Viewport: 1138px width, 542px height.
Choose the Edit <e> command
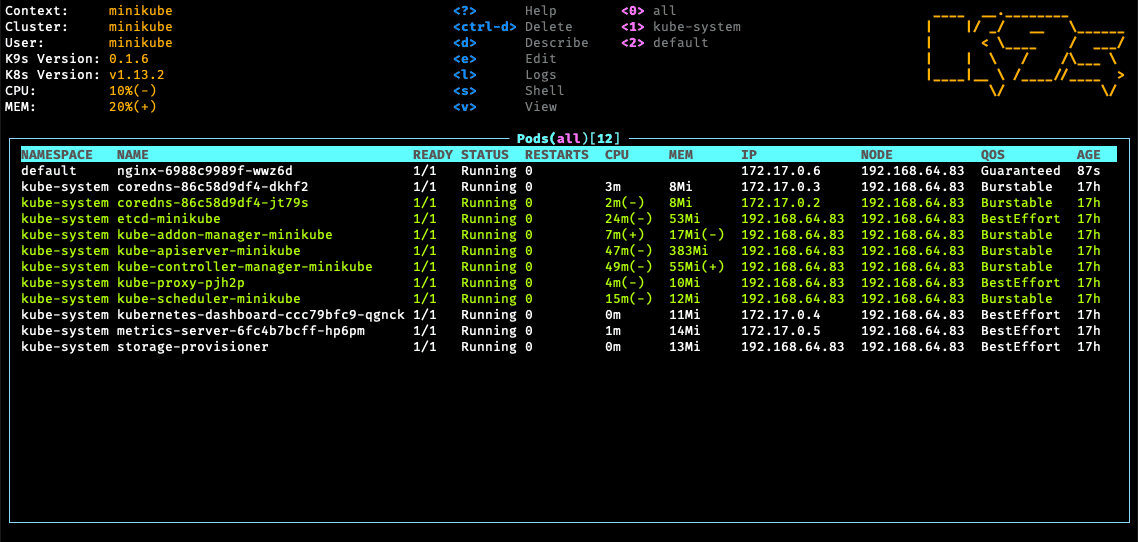pyautogui.click(x=505, y=59)
